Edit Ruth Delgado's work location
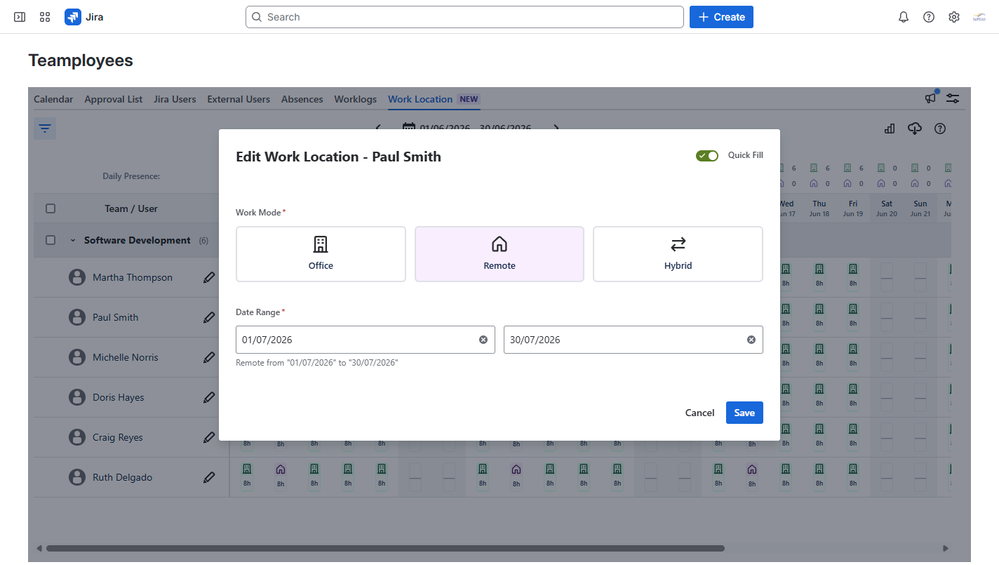This screenshot has height=565, width=999. click(209, 477)
